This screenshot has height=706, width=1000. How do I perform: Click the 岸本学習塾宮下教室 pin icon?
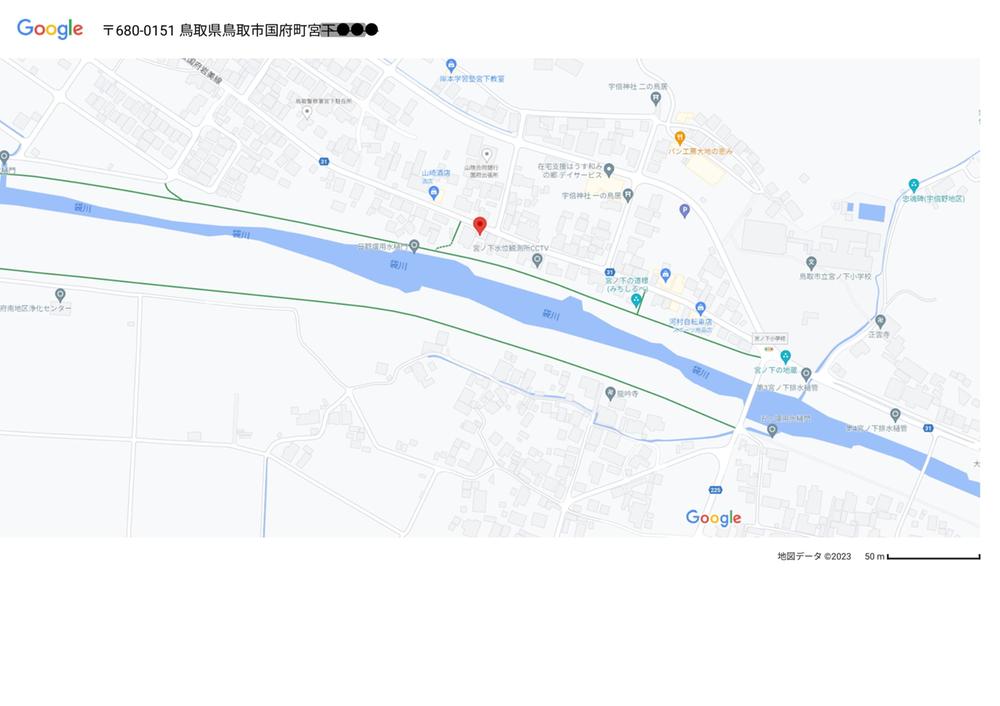pyautogui.click(x=451, y=65)
